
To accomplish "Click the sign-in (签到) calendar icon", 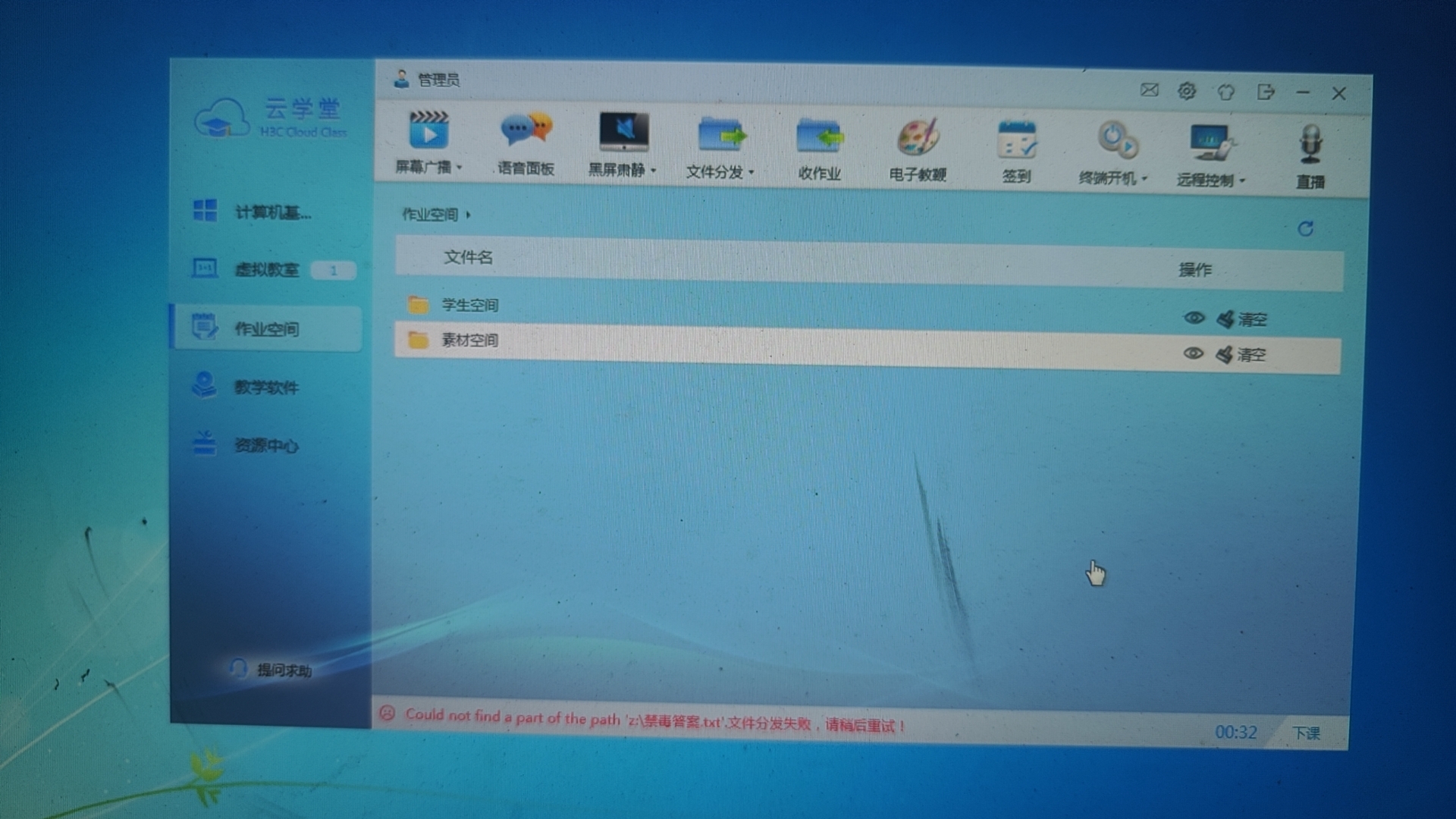I will pyautogui.click(x=1016, y=141).
